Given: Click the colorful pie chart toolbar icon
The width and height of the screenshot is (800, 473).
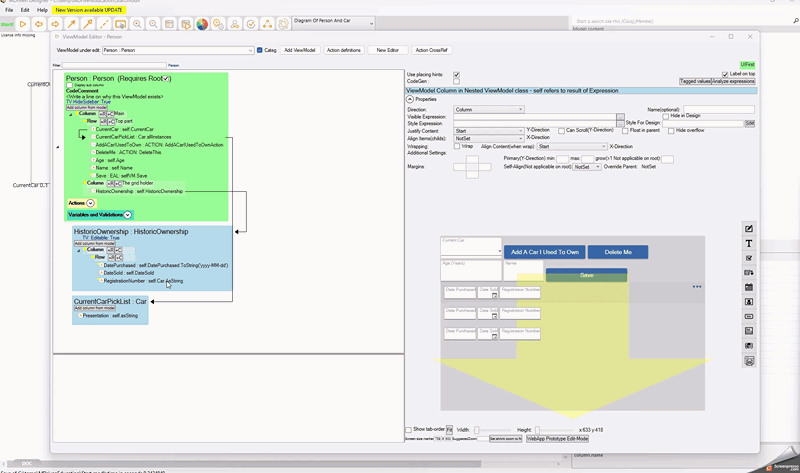Looking at the screenshot, I should pos(202,23).
